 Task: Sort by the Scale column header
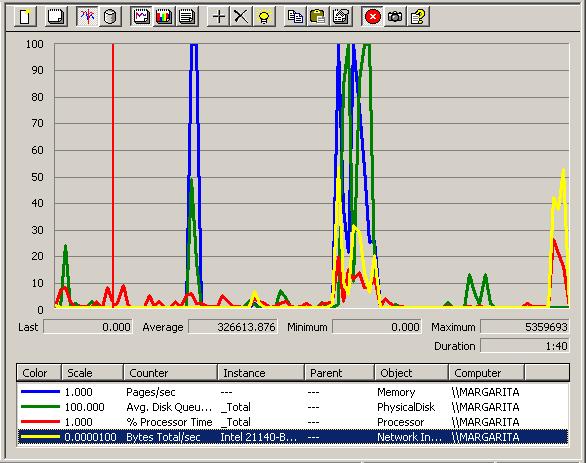coord(92,373)
